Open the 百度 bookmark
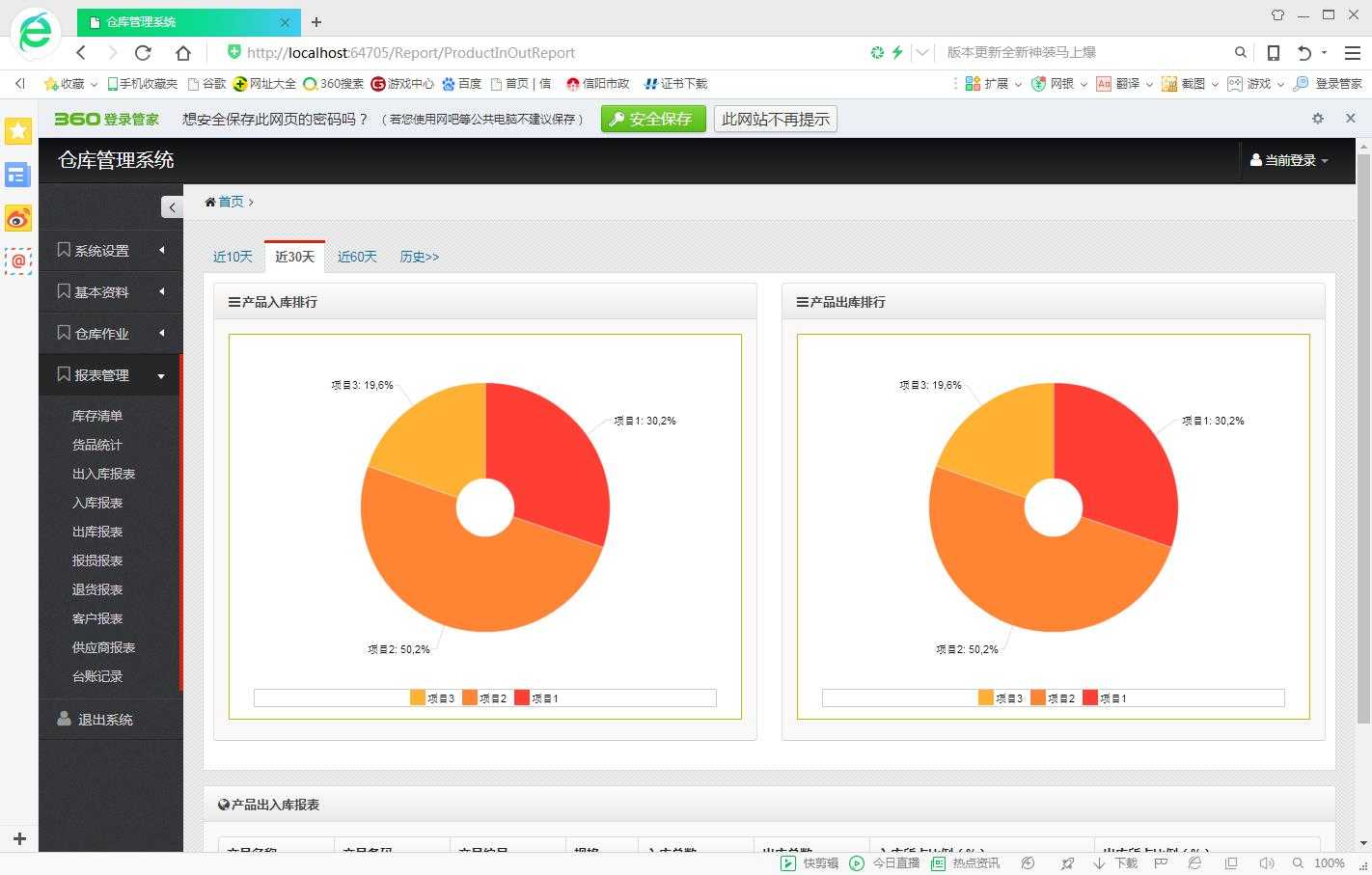 point(462,84)
